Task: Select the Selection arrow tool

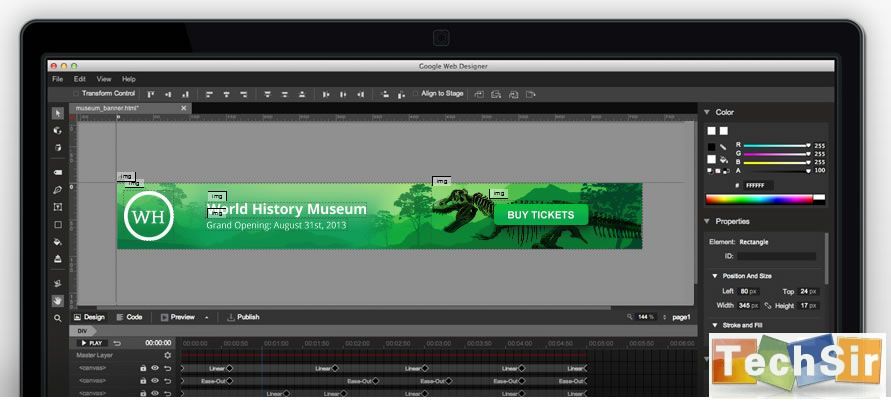Action: pyautogui.click(x=57, y=113)
